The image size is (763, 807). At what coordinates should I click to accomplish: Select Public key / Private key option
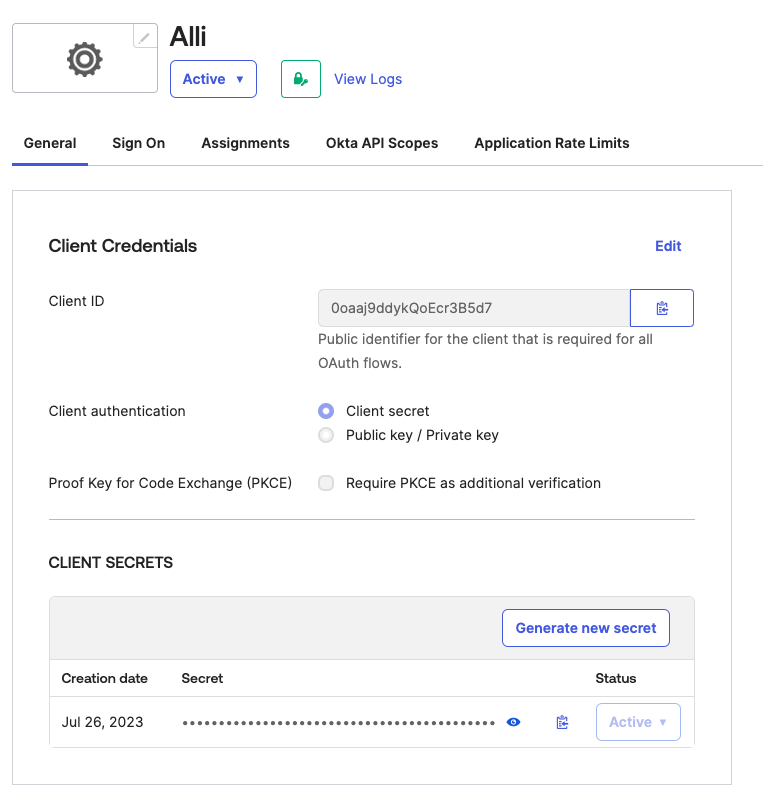325,435
